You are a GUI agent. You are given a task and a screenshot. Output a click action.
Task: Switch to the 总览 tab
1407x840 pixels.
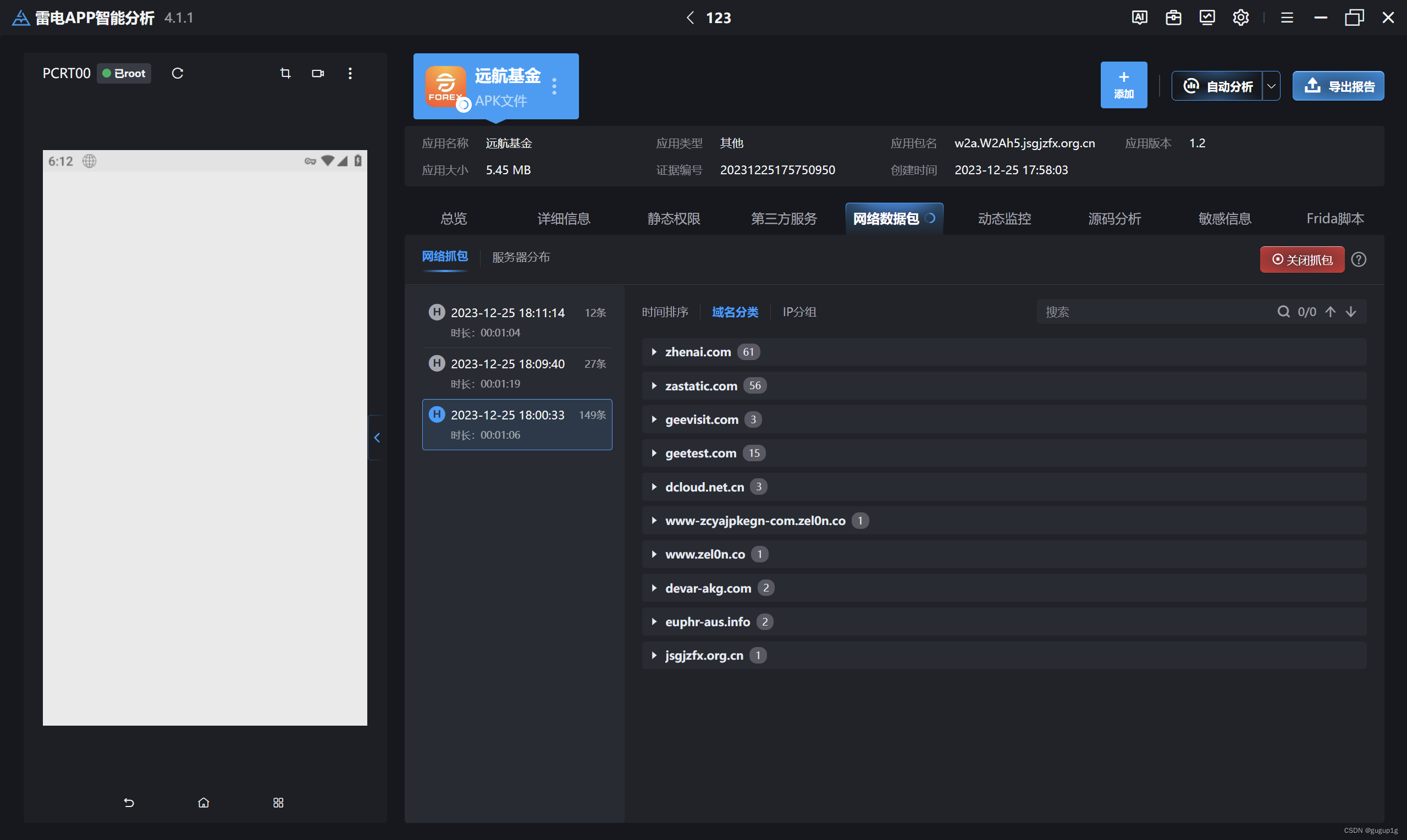pos(454,218)
